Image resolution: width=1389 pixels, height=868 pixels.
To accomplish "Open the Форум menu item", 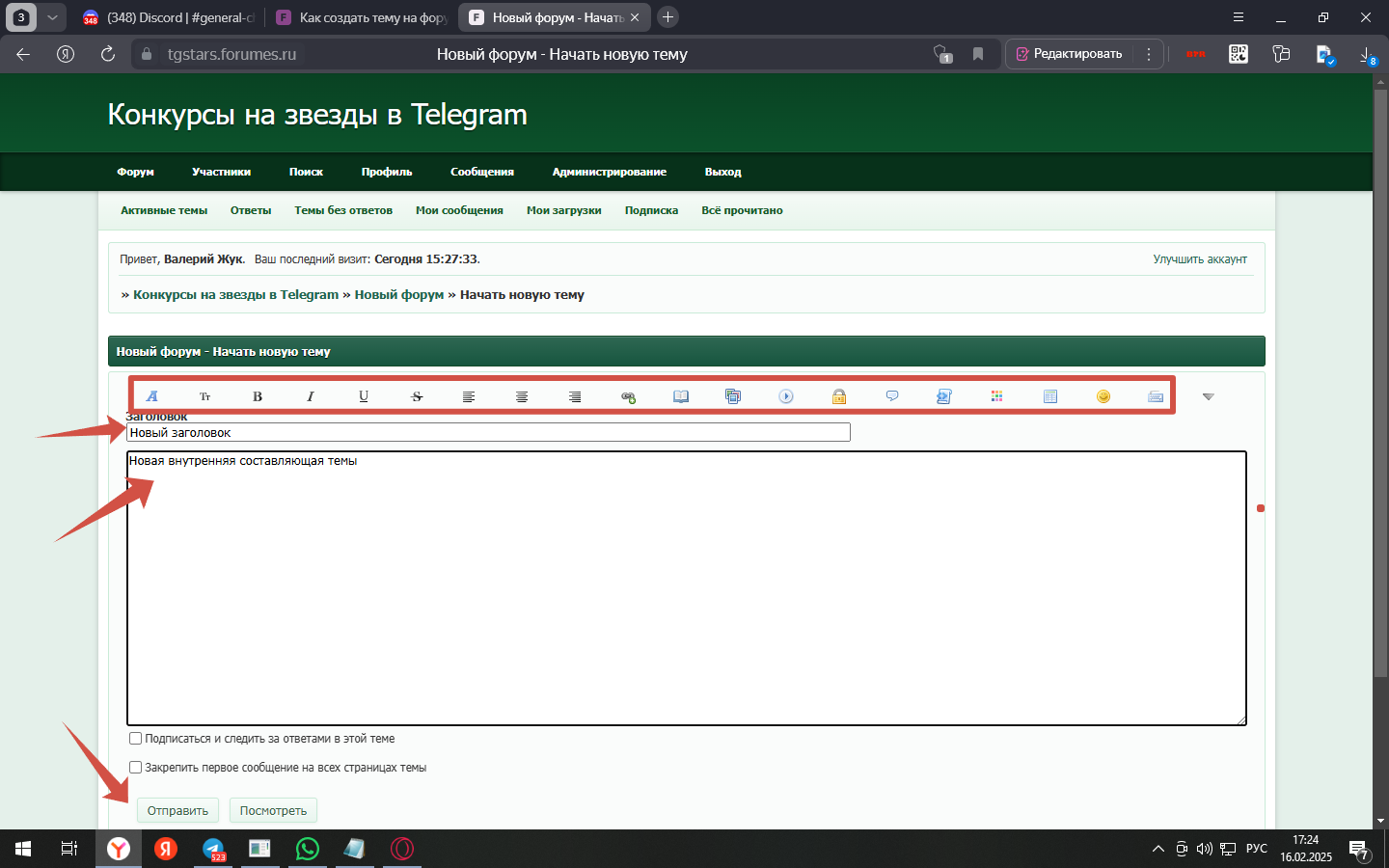I will point(136,172).
